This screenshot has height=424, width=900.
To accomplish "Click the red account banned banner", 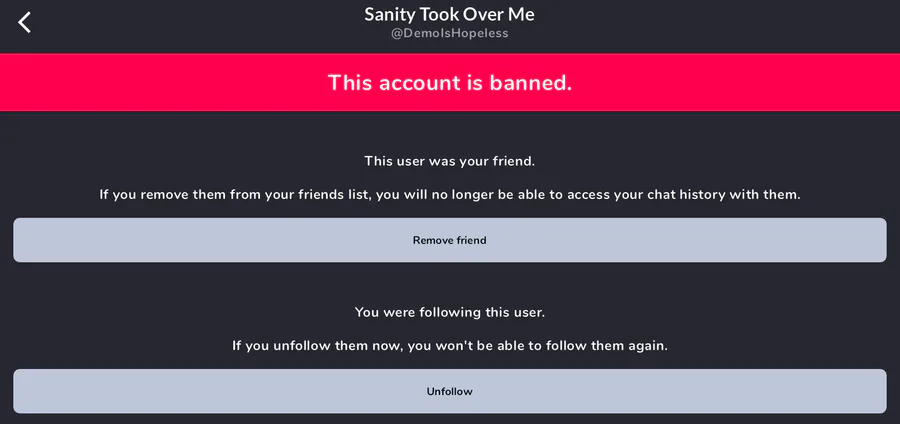I will click(x=450, y=82).
